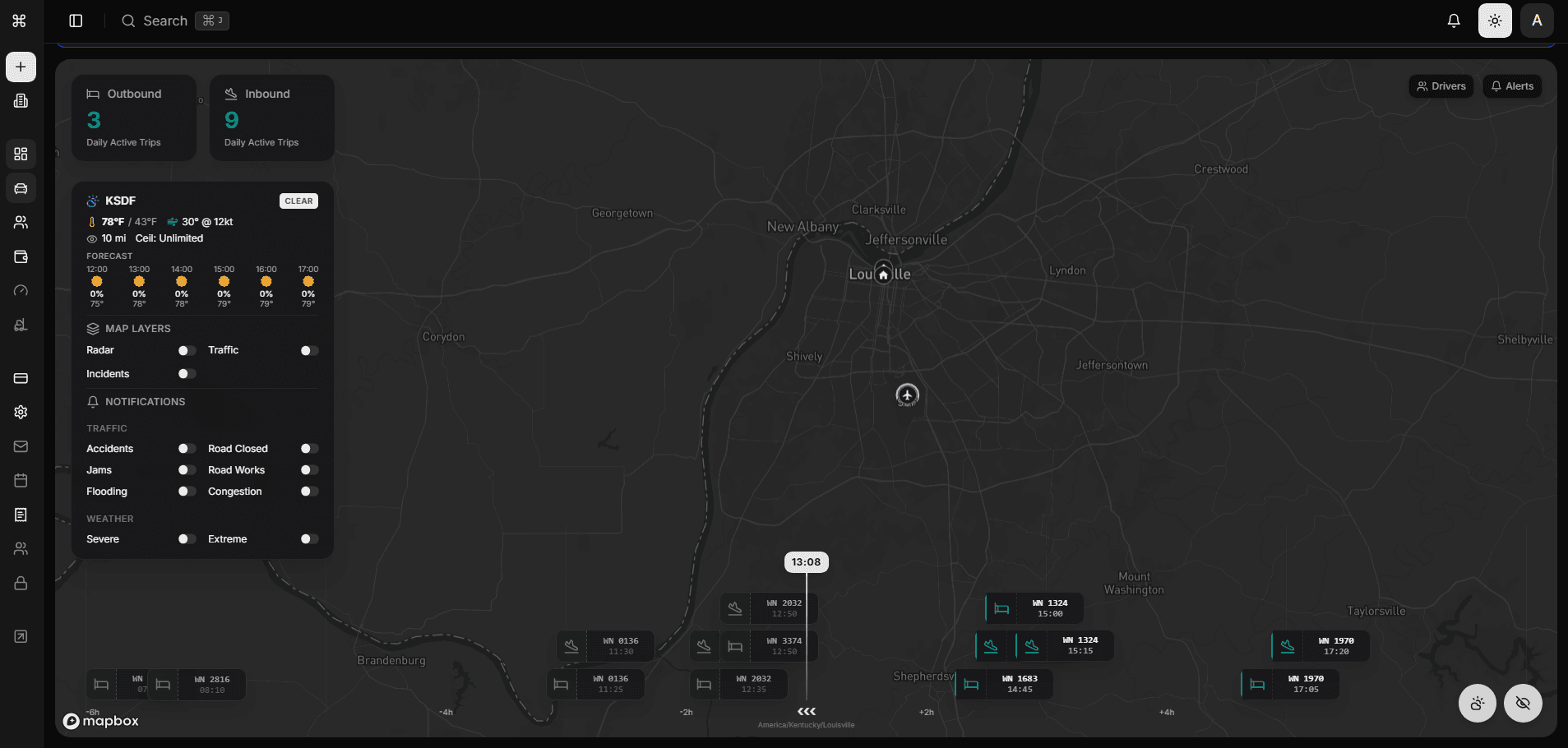Click the command-symbol app logo

[x=20, y=21]
